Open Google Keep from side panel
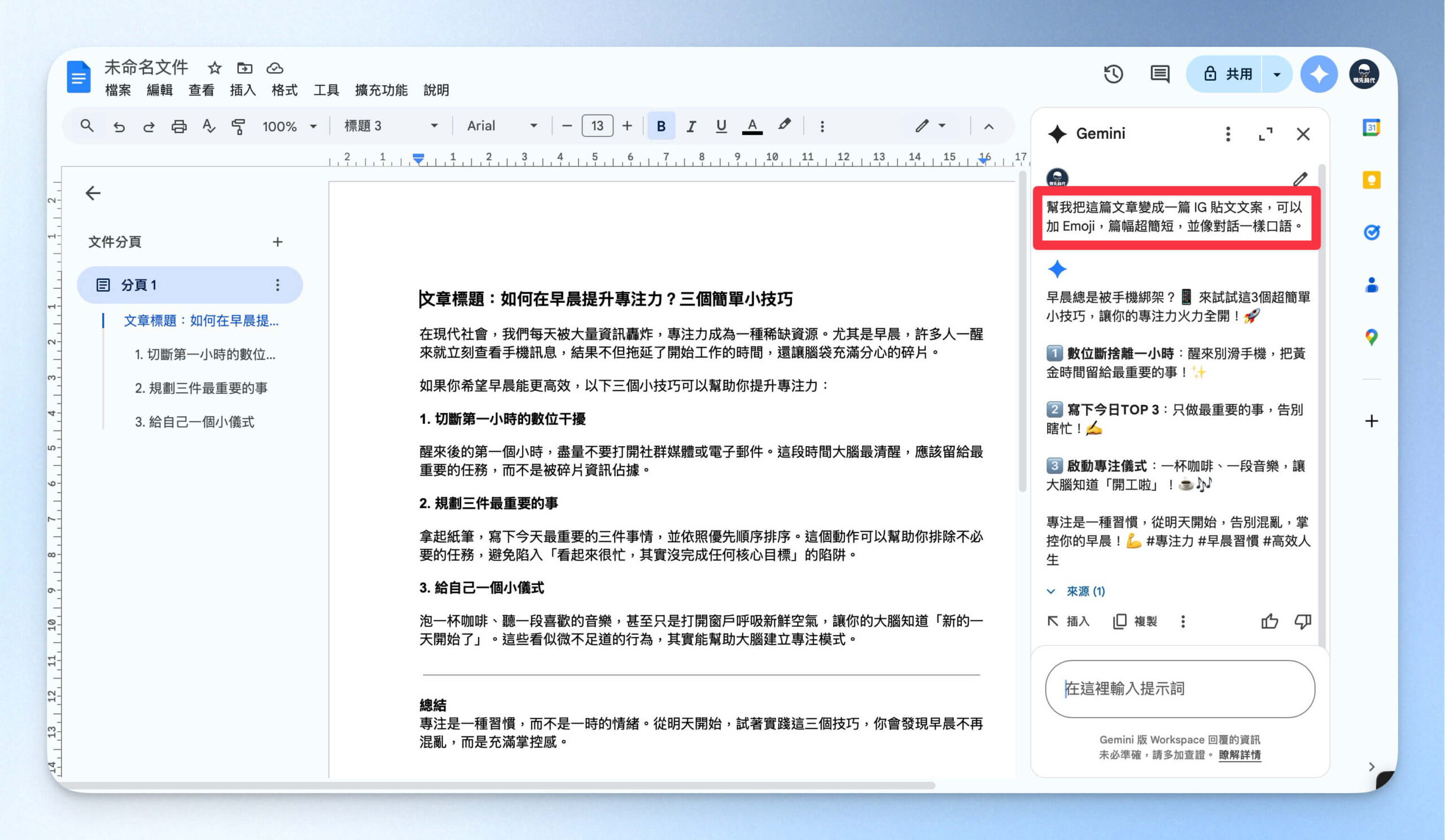 [x=1371, y=180]
